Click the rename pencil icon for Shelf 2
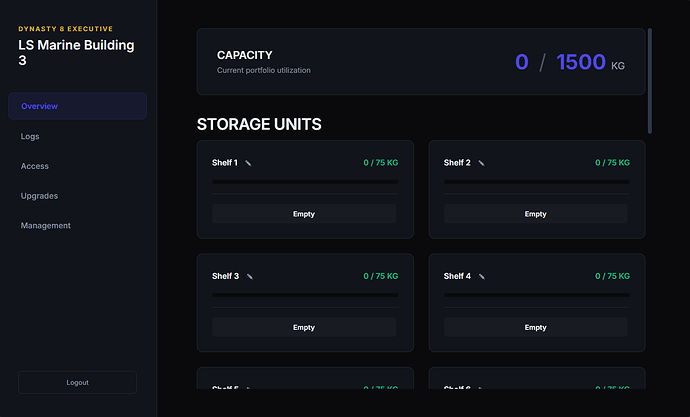The image size is (690, 417). pos(481,163)
